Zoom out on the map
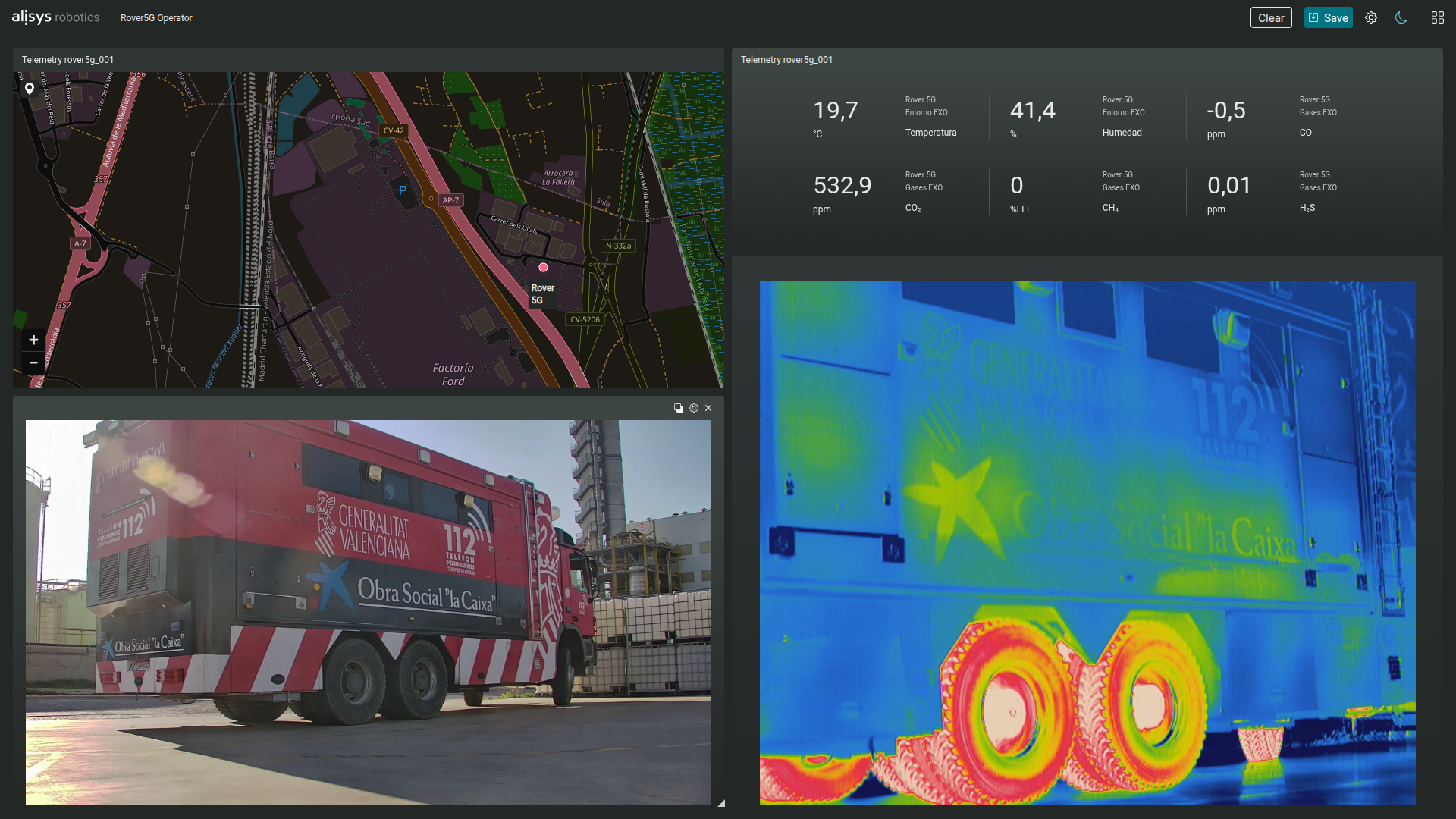The height and width of the screenshot is (819, 1456). [33, 362]
